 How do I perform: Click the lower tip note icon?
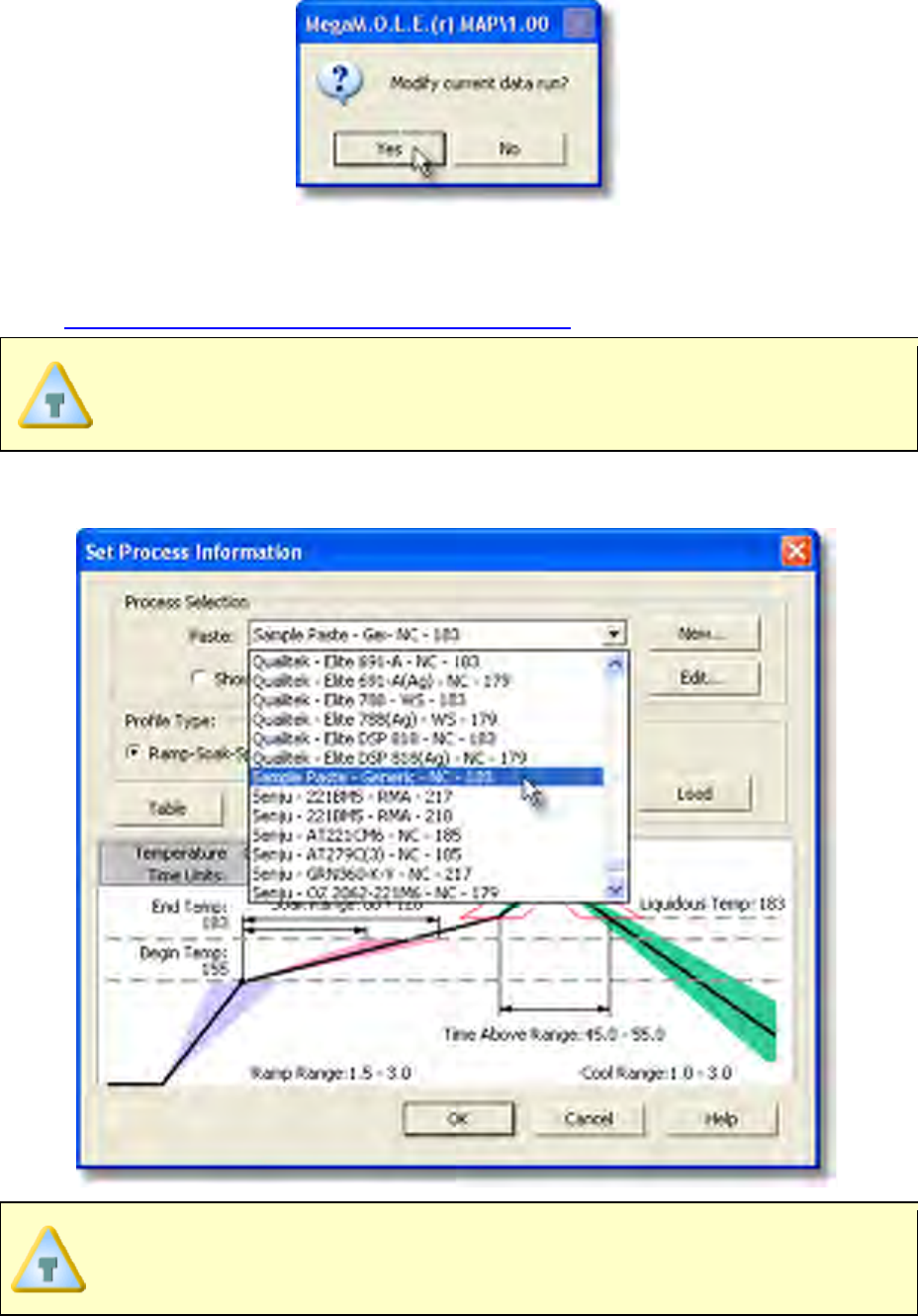(x=49, y=1259)
